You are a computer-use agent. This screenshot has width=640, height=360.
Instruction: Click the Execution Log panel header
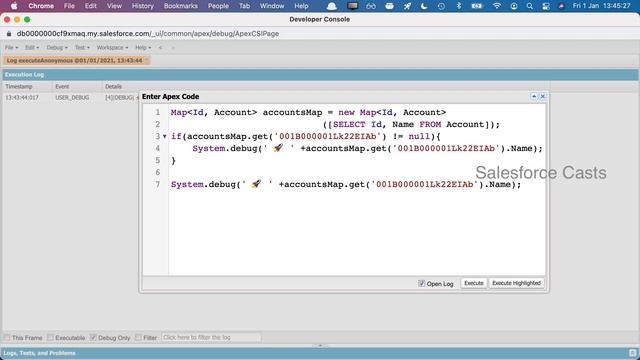tap(320, 75)
